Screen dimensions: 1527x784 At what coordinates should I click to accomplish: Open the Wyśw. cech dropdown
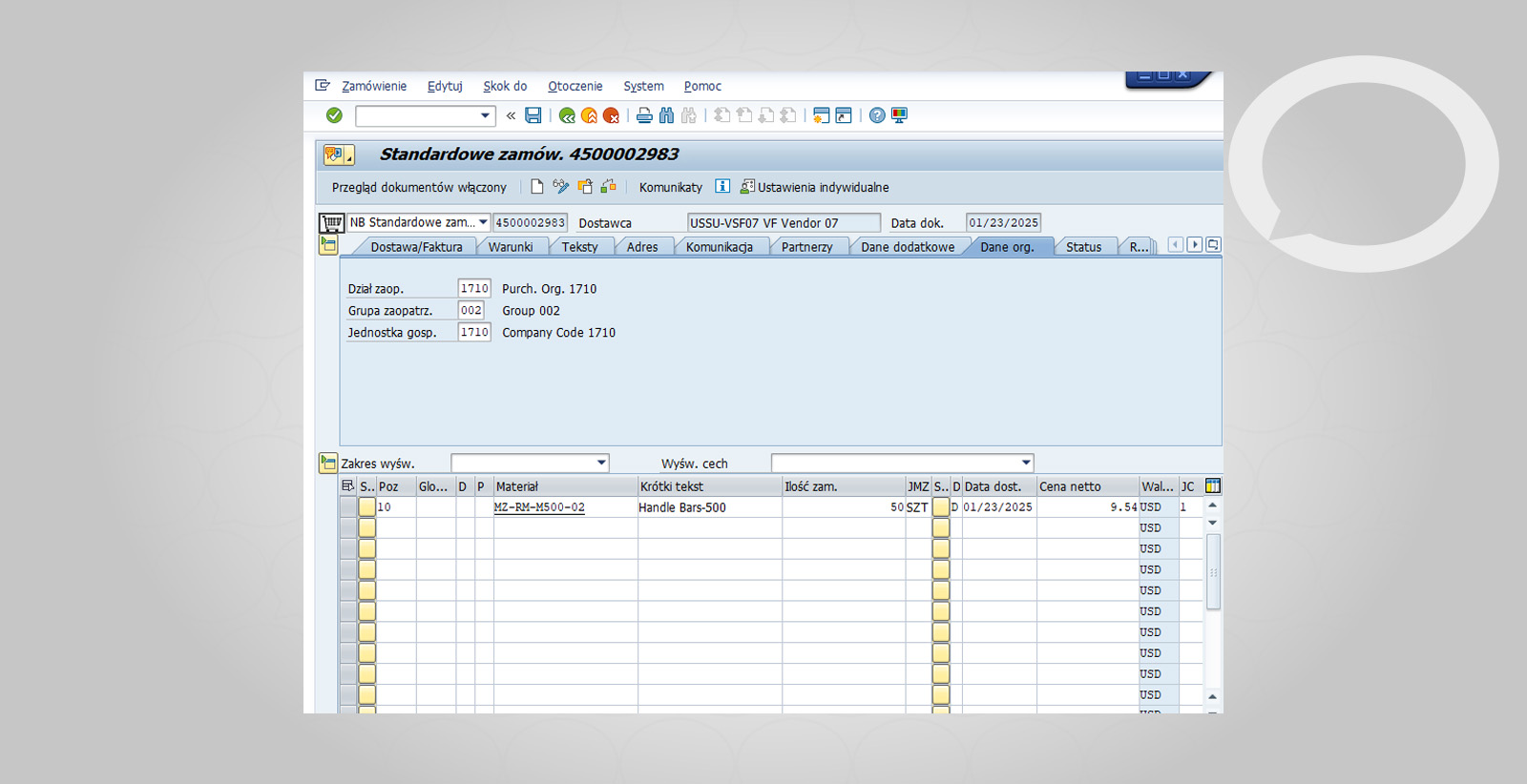[x=1026, y=463]
